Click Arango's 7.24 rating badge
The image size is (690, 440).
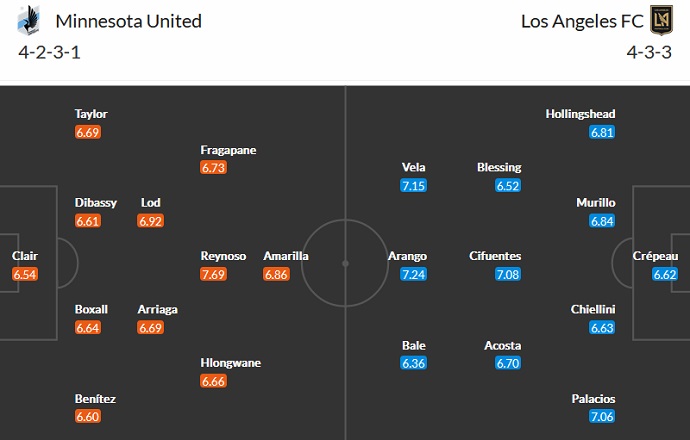point(414,274)
